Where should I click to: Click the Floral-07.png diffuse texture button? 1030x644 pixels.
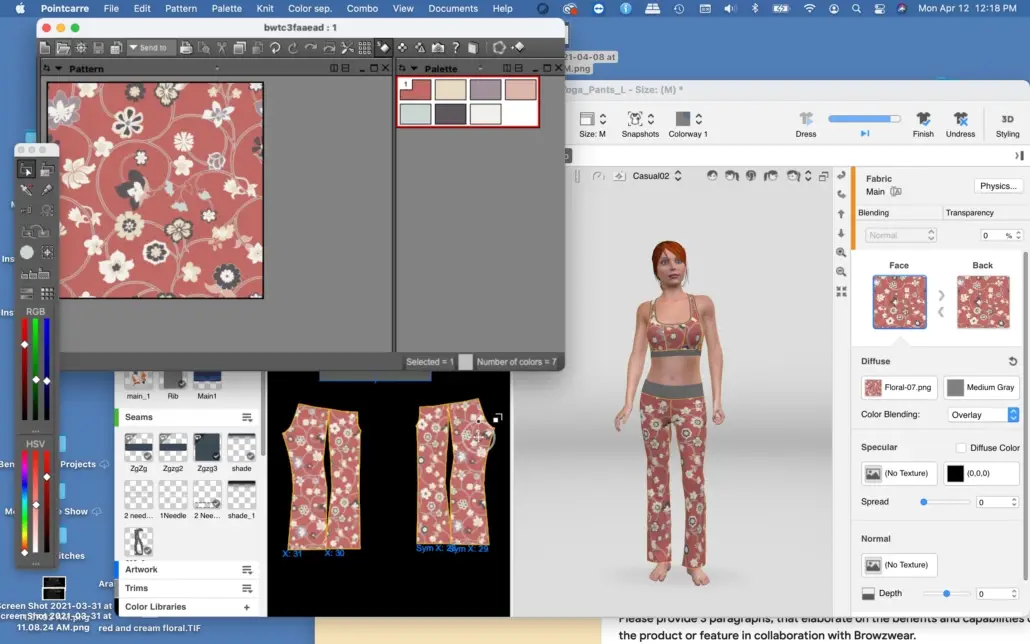(899, 387)
